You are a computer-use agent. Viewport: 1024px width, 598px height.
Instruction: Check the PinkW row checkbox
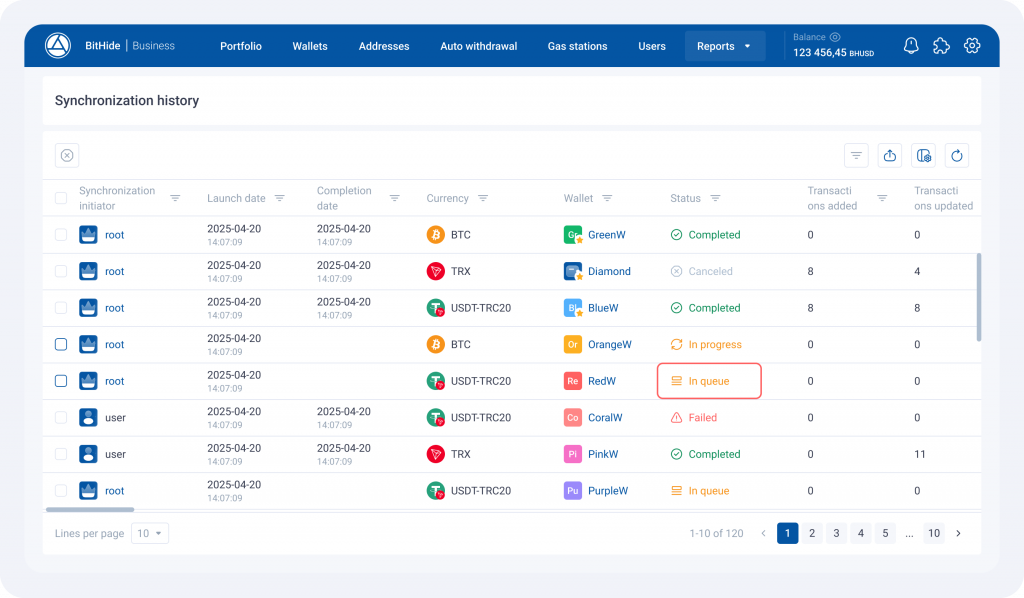tap(61, 454)
